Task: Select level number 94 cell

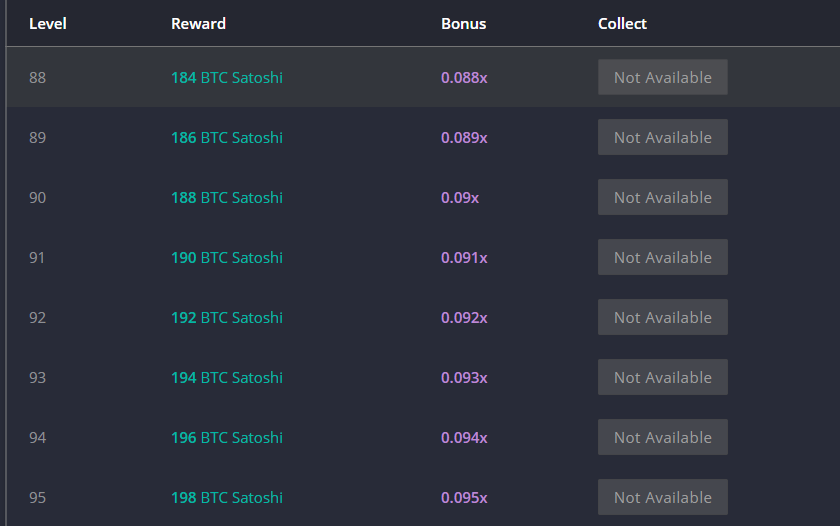Action: [x=38, y=438]
